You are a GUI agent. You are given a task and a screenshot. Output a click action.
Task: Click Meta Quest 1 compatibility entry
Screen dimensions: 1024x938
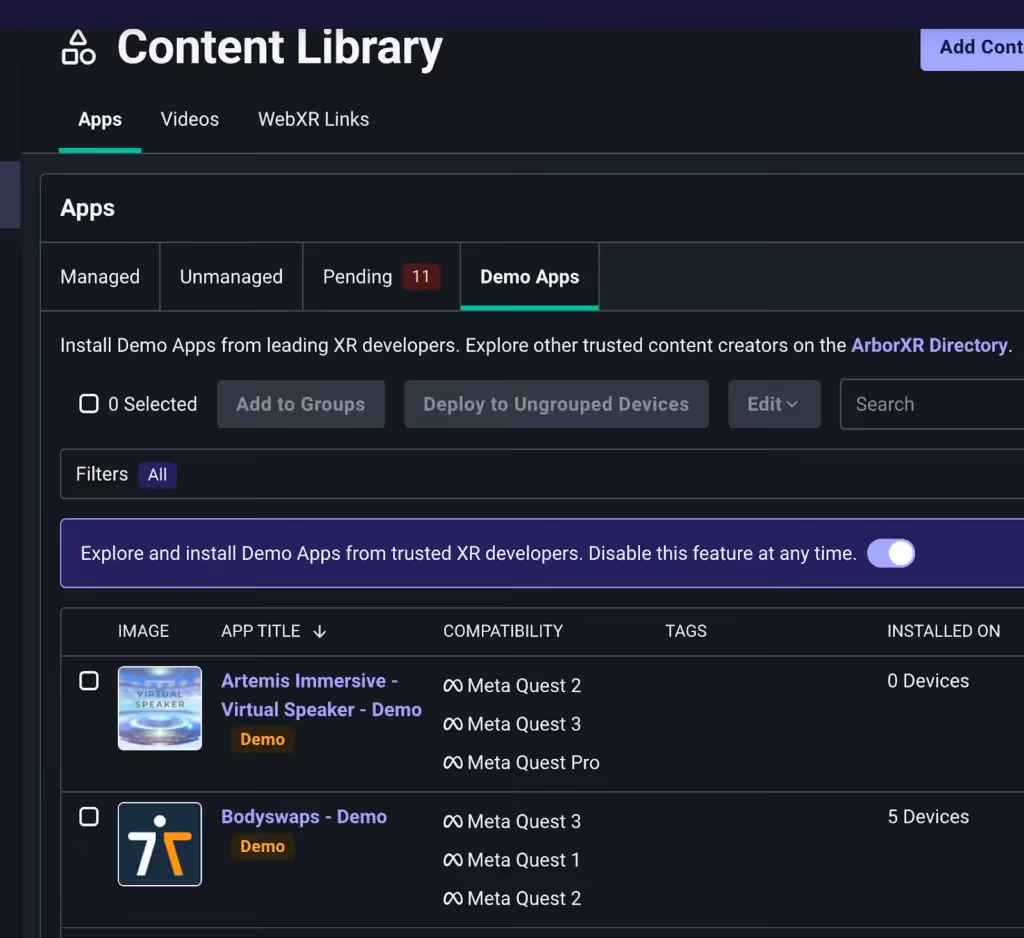pos(511,860)
